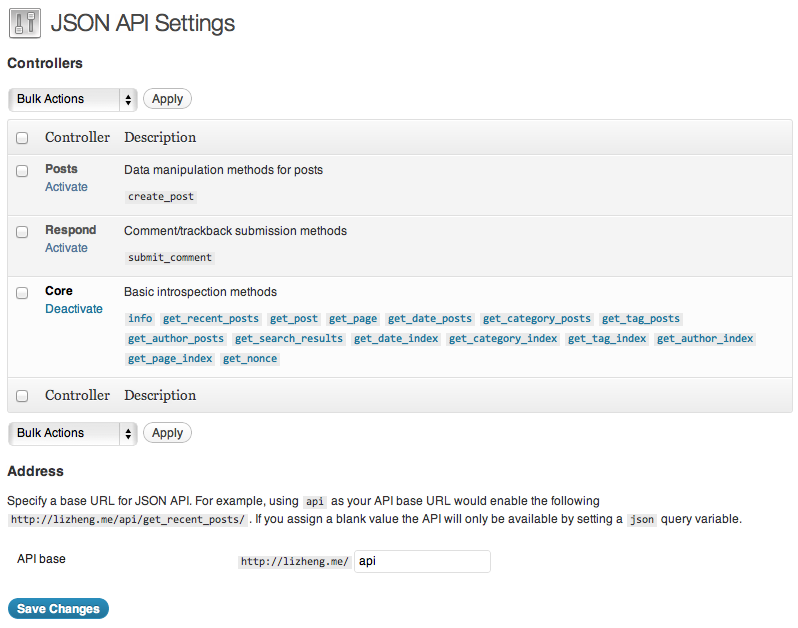The height and width of the screenshot is (628, 798).
Task: Deactivate the Core controller
Action: (x=74, y=309)
